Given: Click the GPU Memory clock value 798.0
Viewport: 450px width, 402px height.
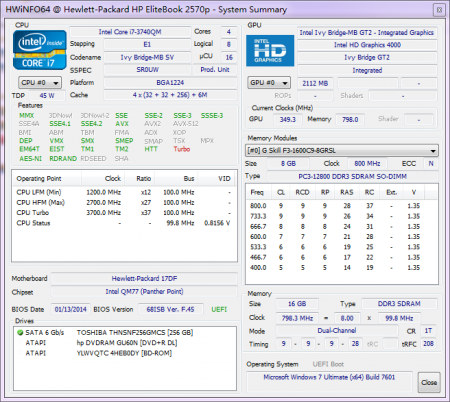Looking at the screenshot, I should pos(350,119).
